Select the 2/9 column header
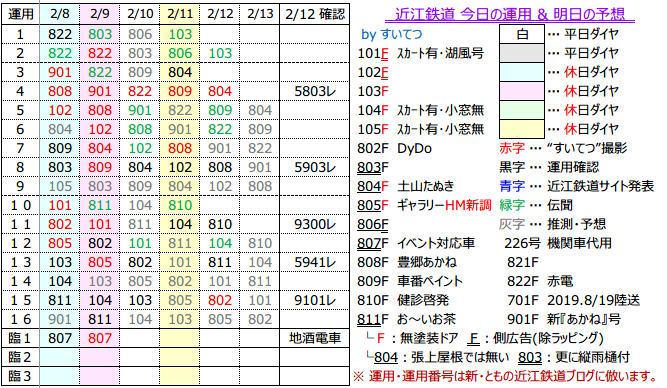 100,14
